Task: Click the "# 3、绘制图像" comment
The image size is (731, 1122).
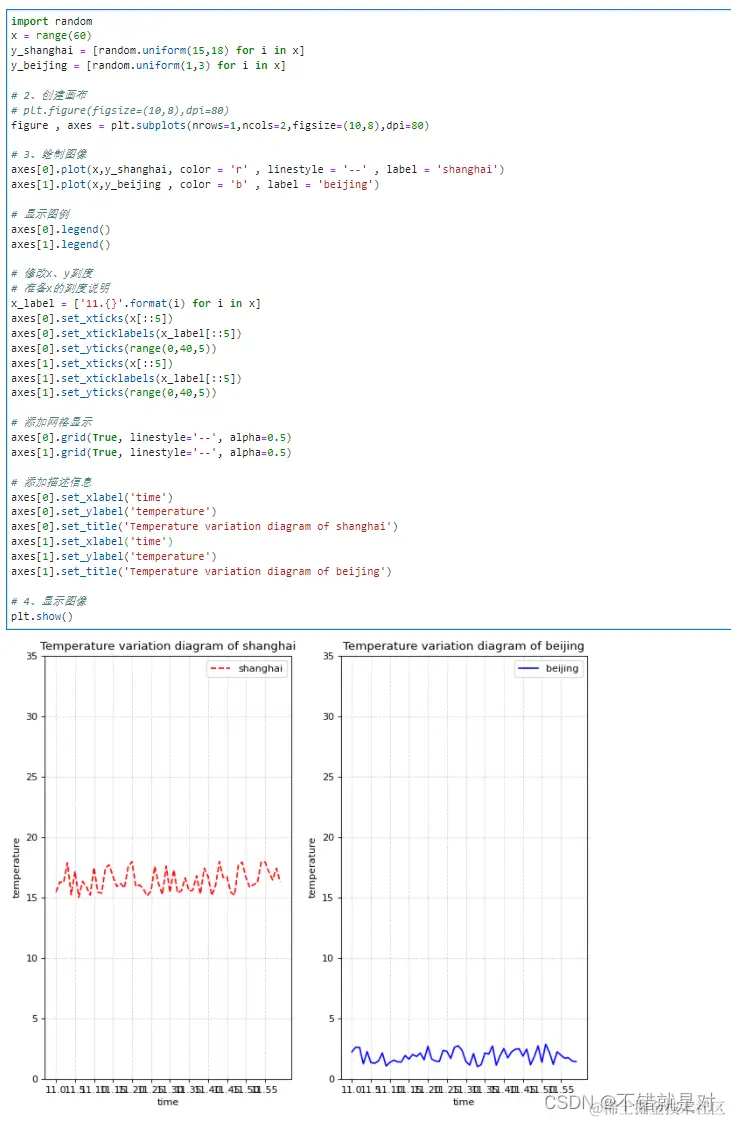Action: pos(49,155)
